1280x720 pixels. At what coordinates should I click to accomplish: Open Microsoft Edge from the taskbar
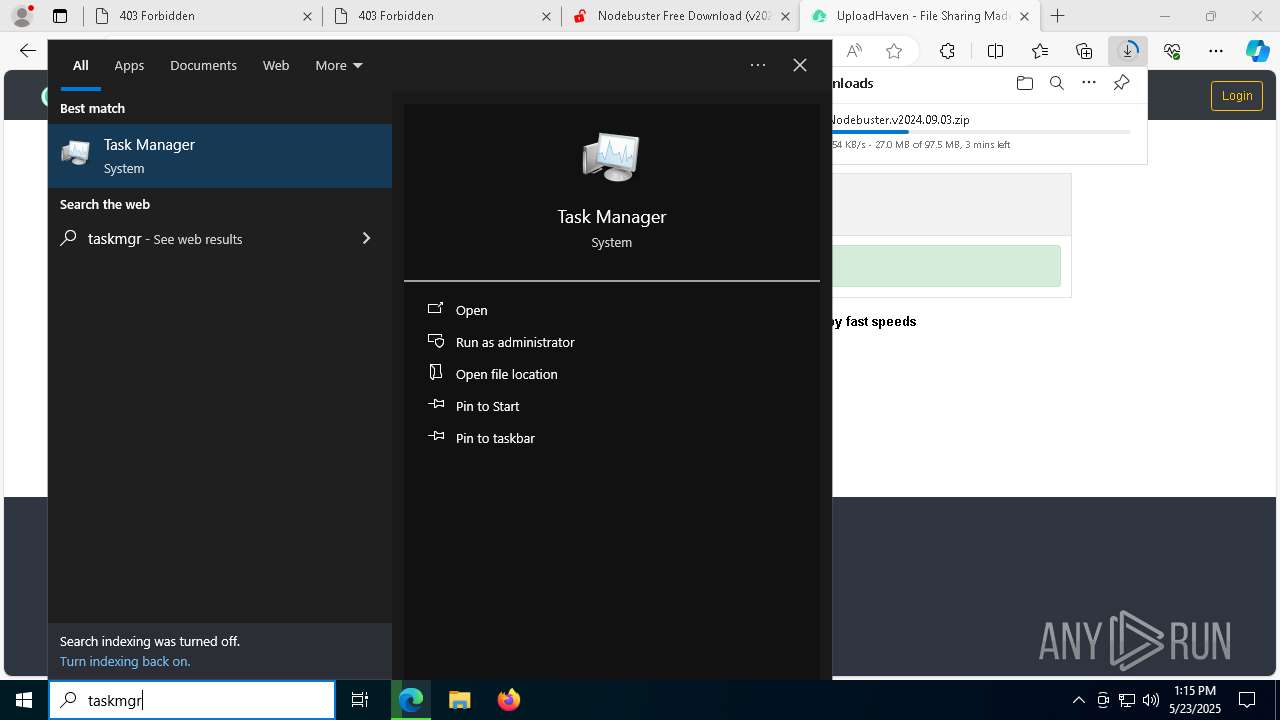coord(411,700)
